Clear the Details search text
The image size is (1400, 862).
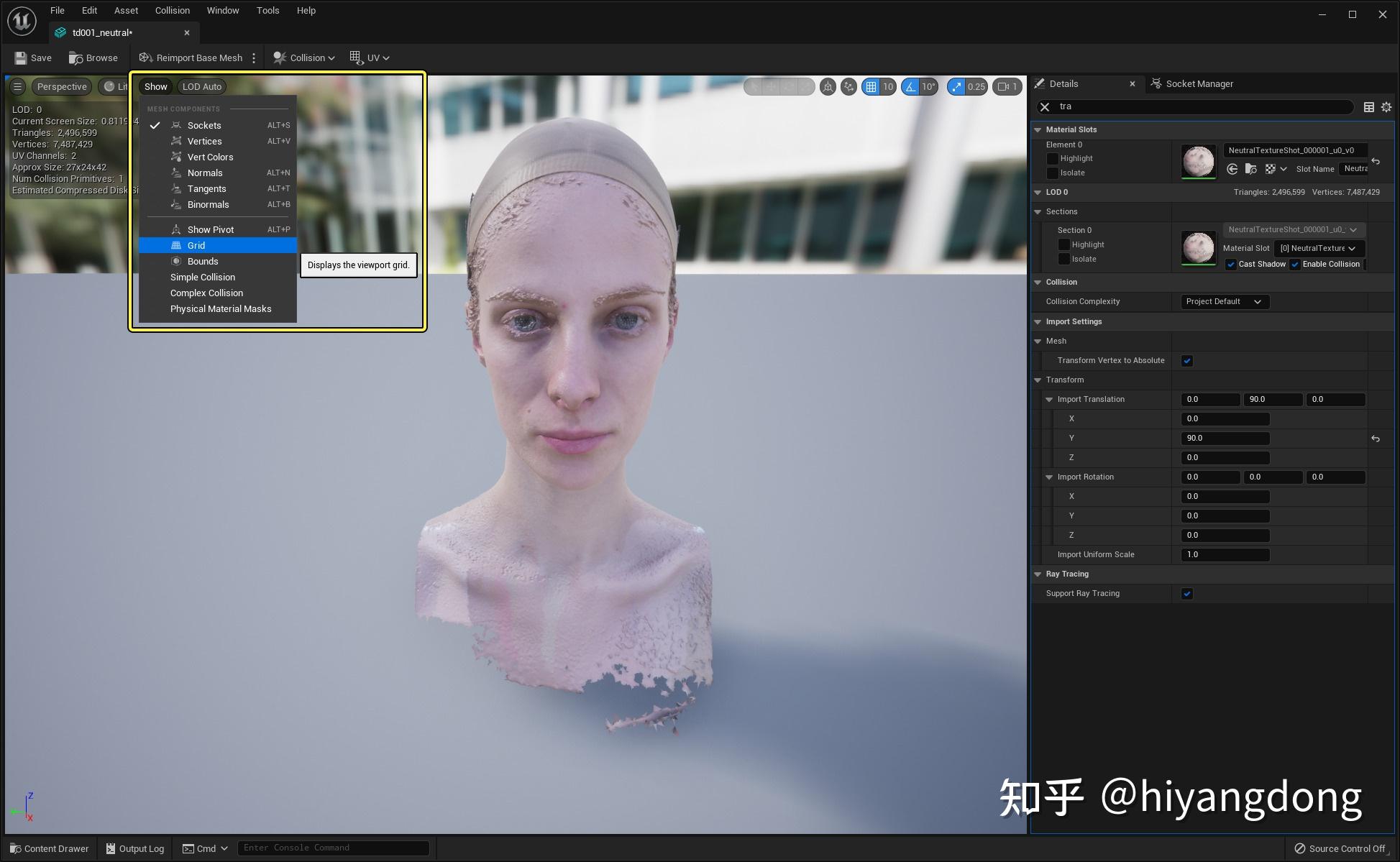point(1045,107)
